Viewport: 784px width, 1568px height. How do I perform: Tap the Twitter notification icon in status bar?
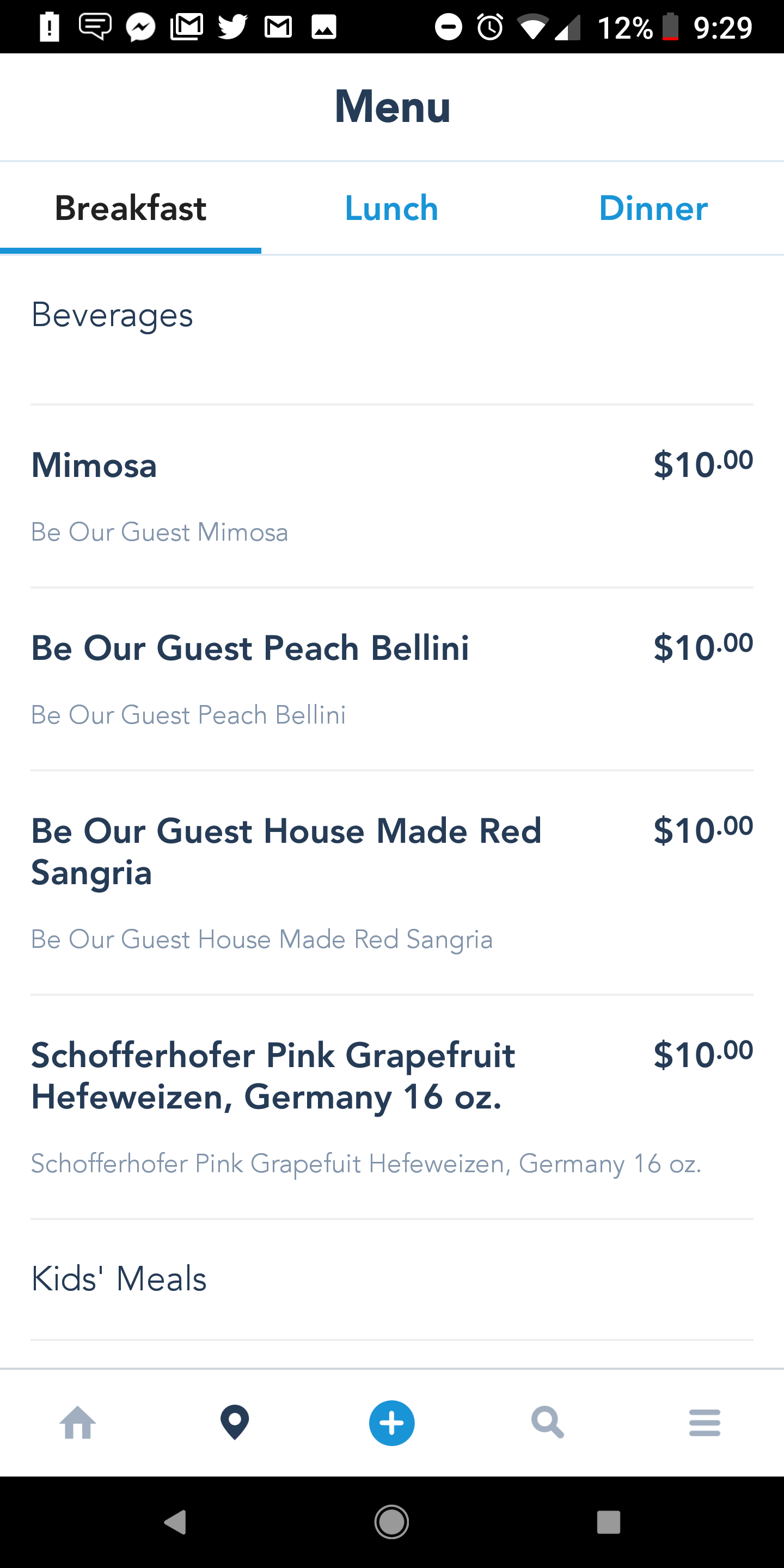(233, 27)
